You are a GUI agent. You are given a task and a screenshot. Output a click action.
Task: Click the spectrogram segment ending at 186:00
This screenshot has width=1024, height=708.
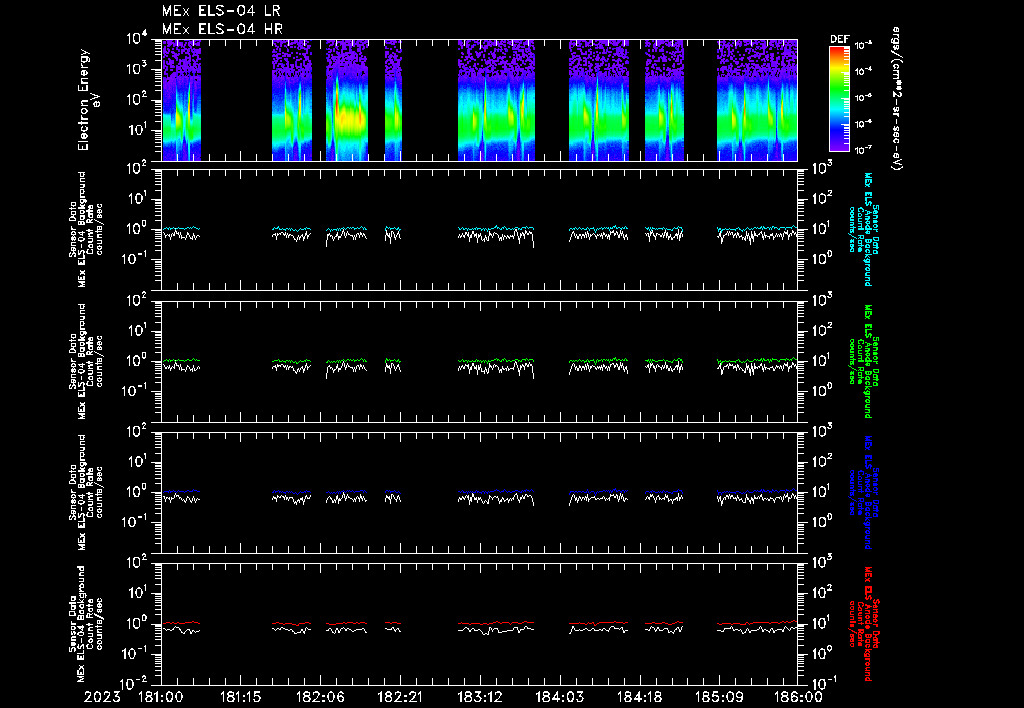coord(757,100)
